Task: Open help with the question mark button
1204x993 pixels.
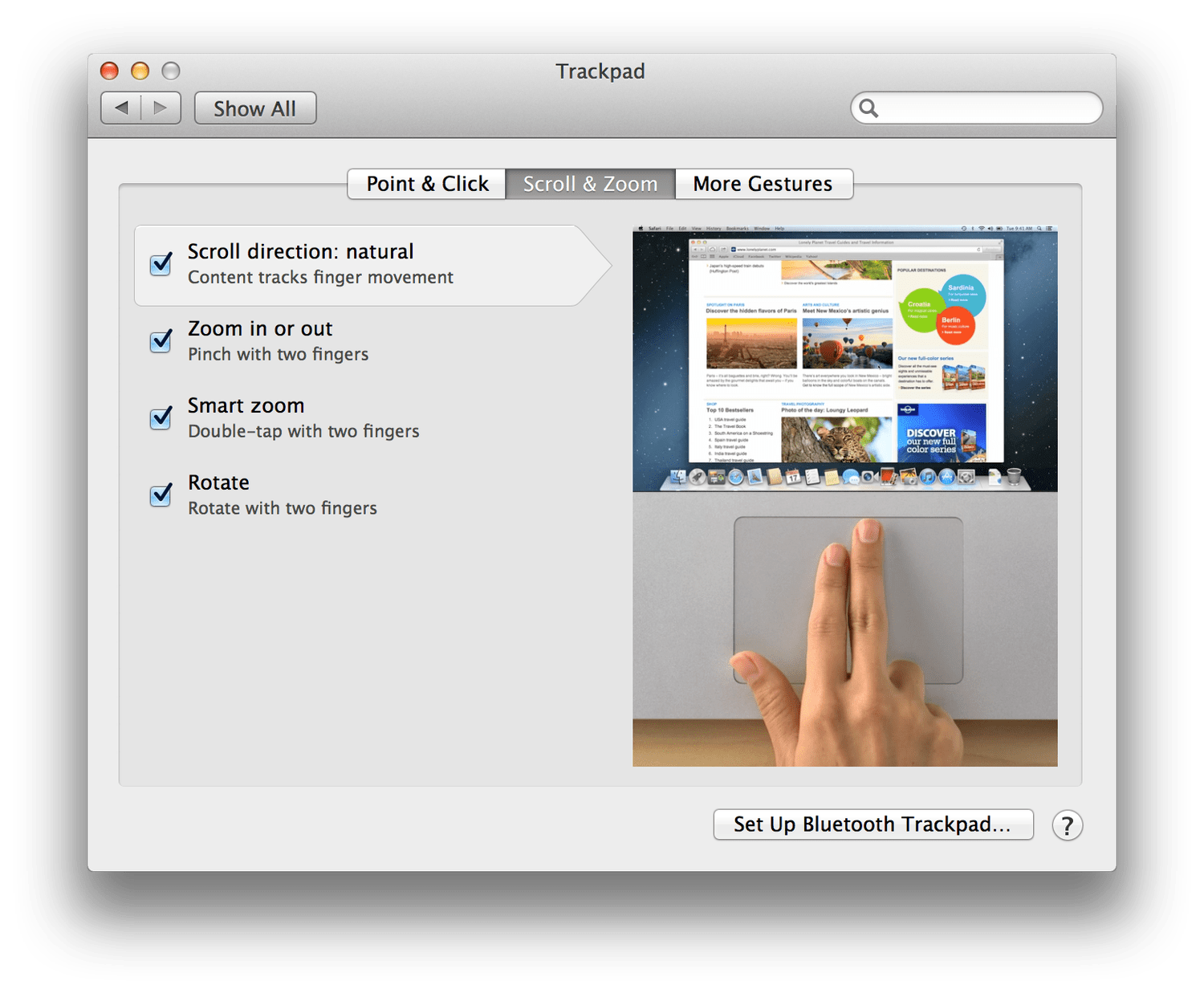Action: (x=1067, y=825)
